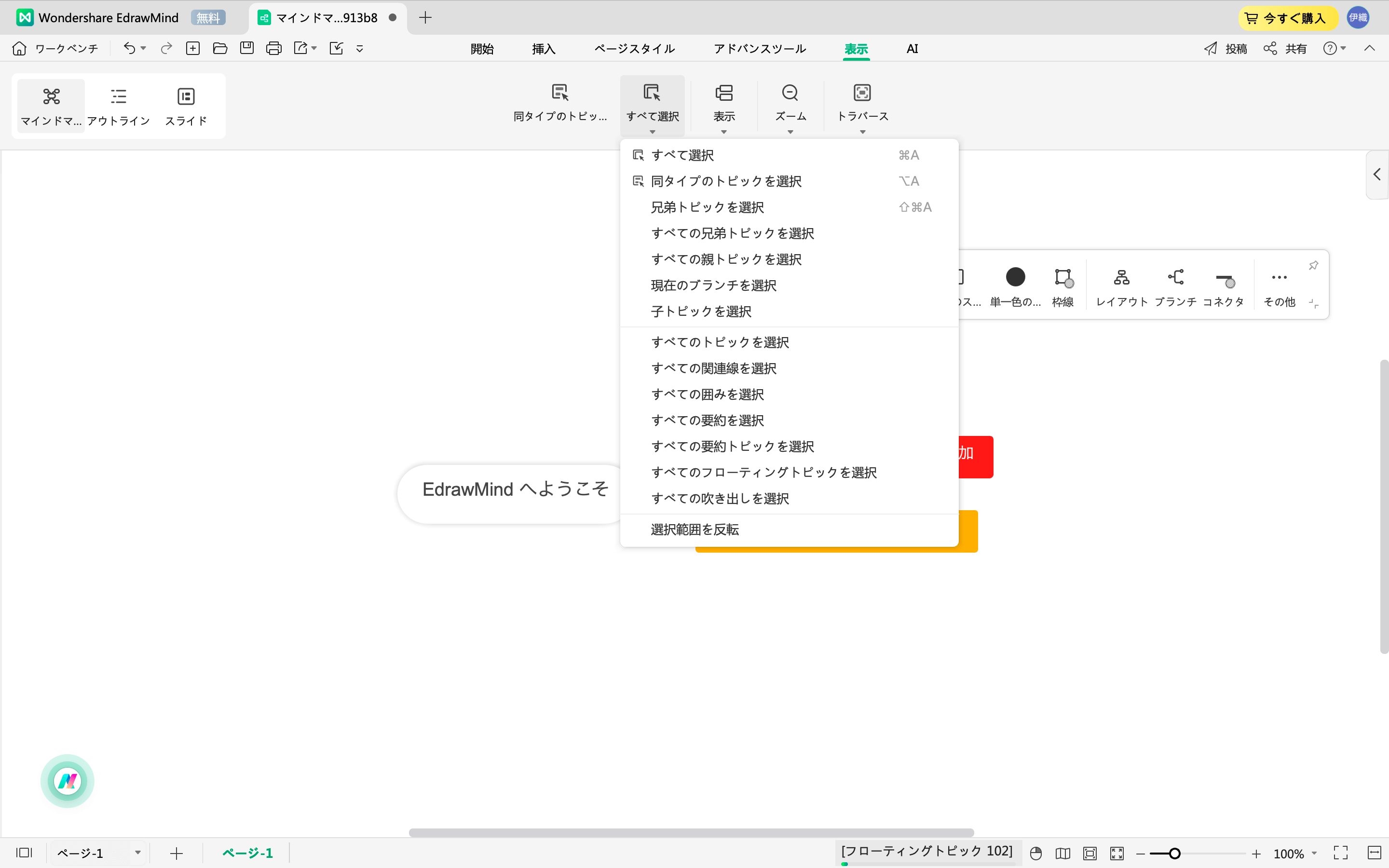The image size is (1389, 868).
Task: Click the task progress pie icon in the status bar
Action: 1035,853
